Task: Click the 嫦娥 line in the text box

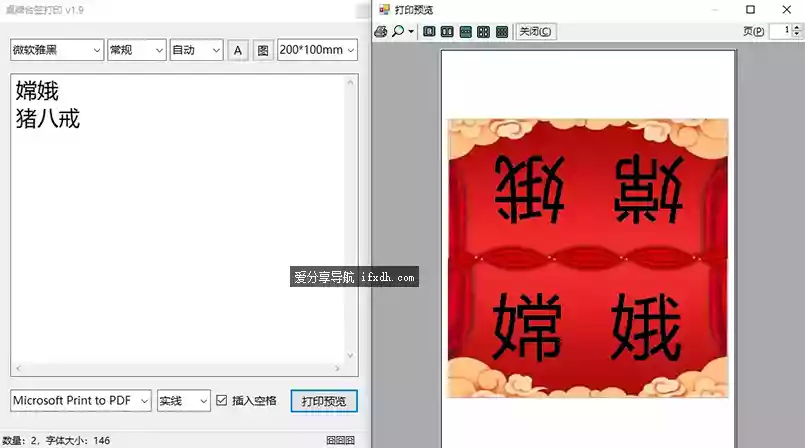Action: tap(37, 91)
